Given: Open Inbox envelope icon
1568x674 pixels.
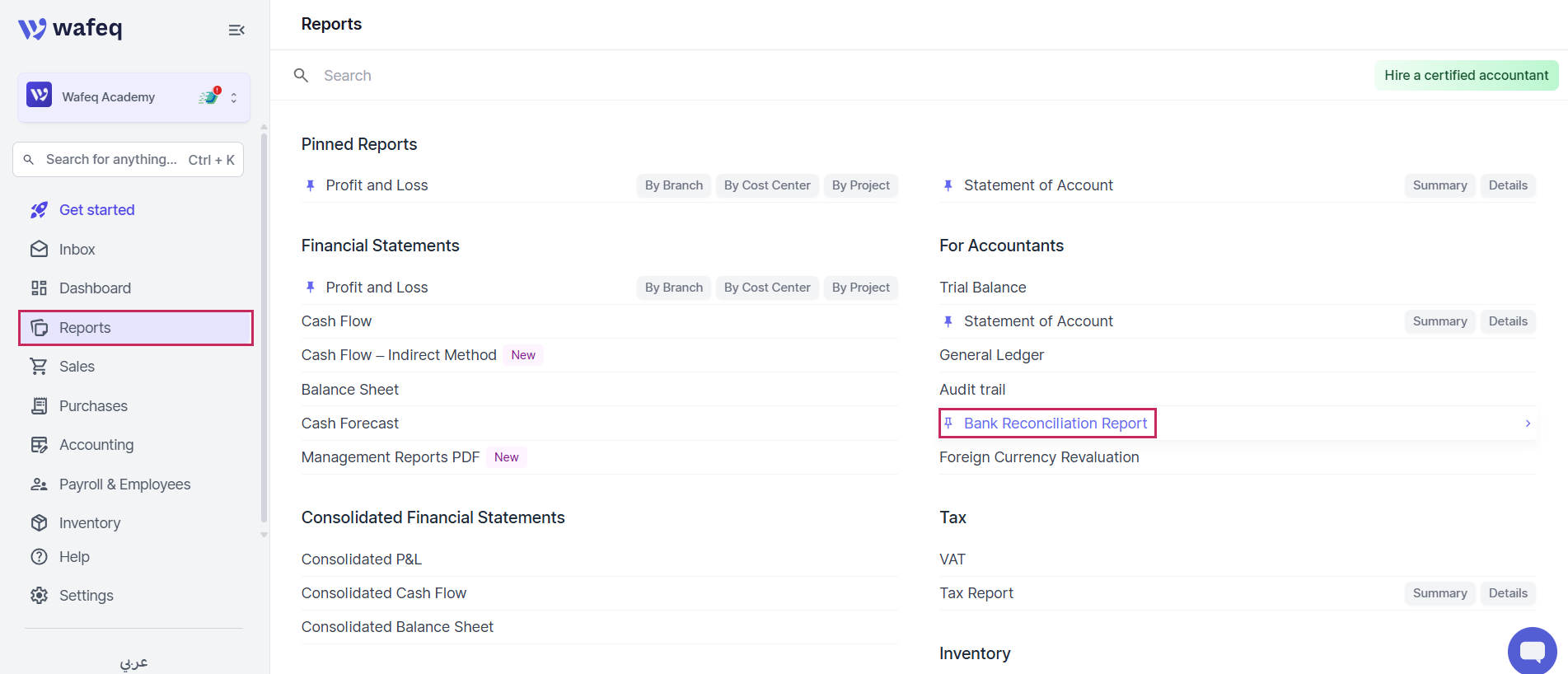Looking at the screenshot, I should 39,249.
